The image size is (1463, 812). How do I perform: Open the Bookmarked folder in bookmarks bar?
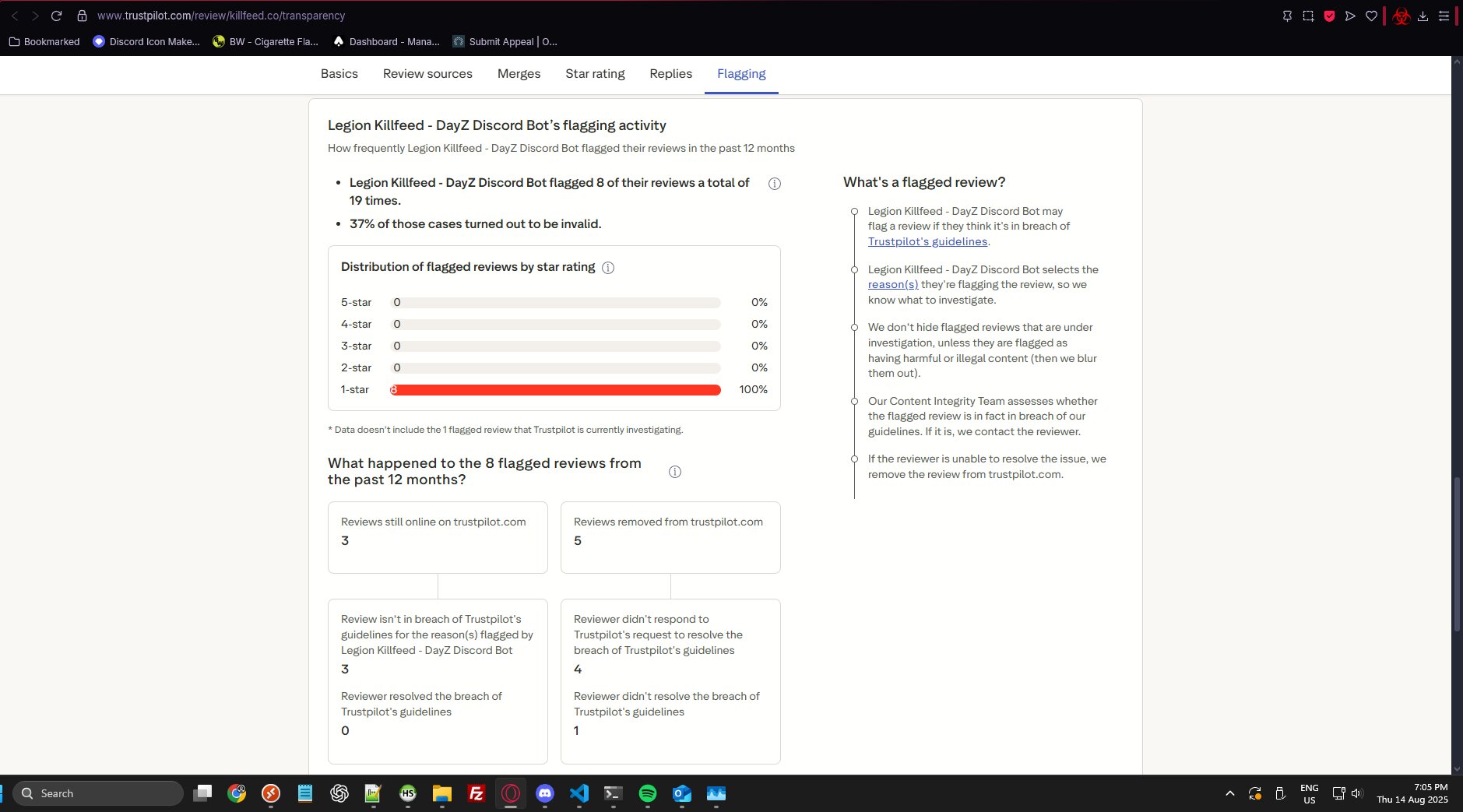tap(44, 41)
